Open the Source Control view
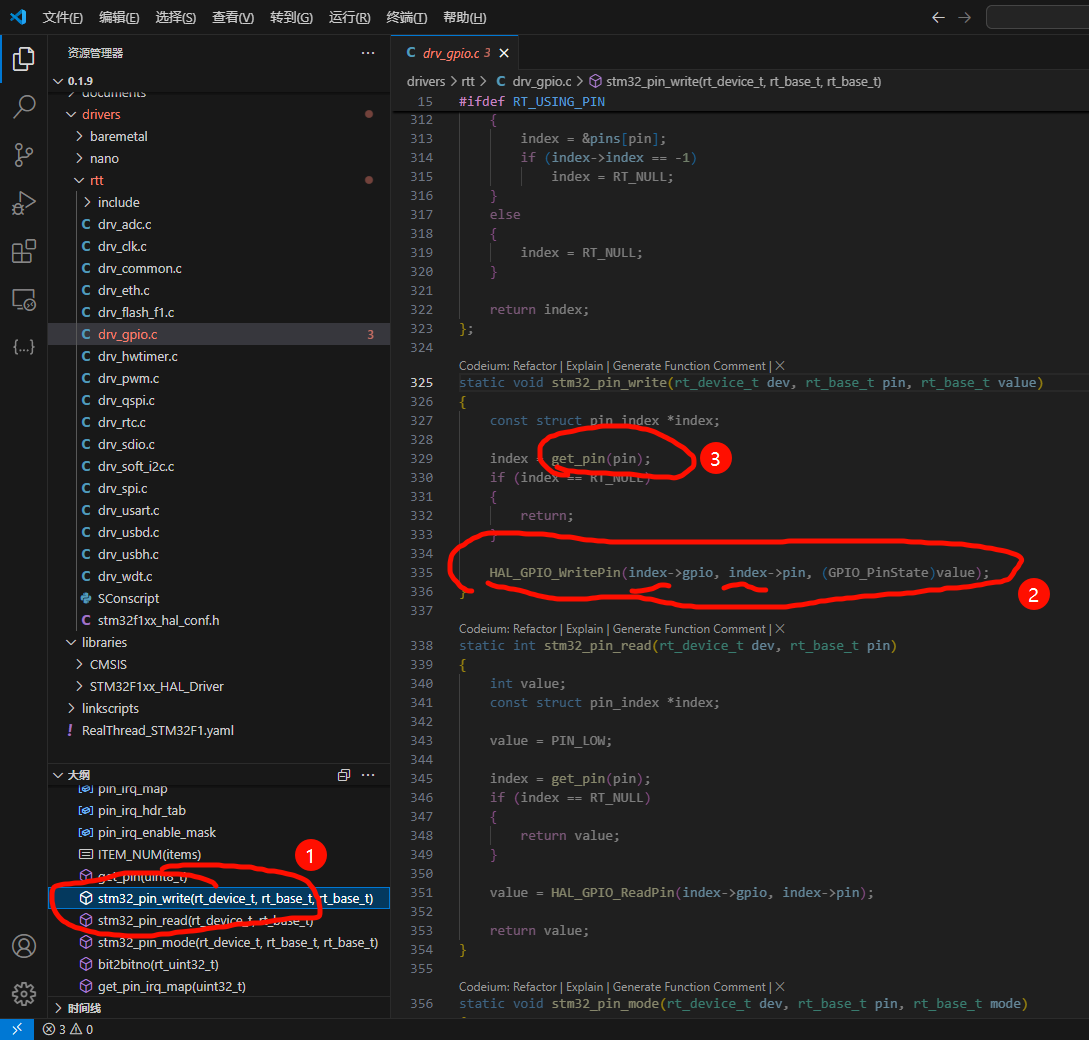Screen dimensions: 1089x1040 coord(24,155)
